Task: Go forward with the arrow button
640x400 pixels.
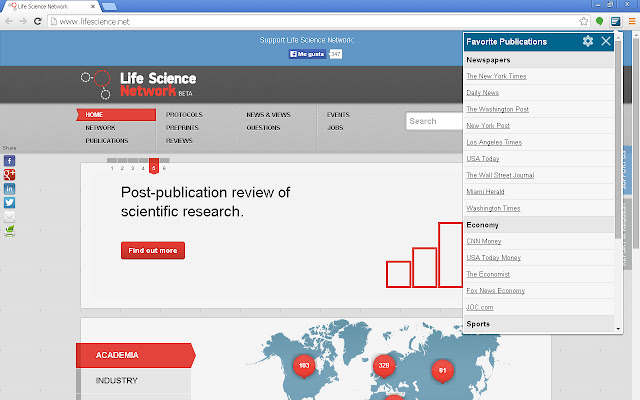Action: (23, 21)
